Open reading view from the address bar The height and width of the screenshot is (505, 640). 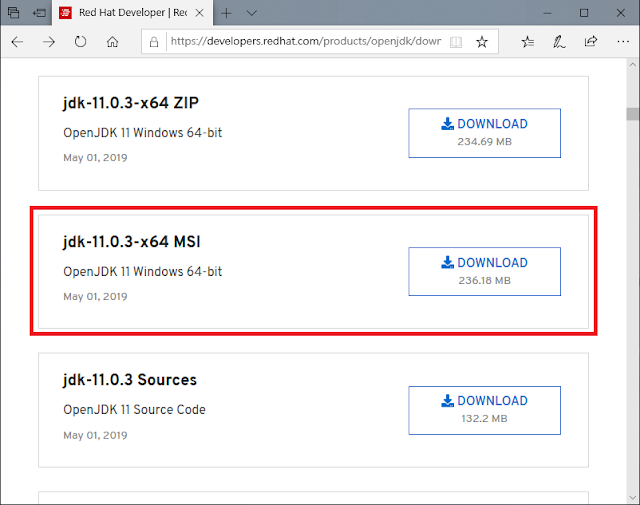pos(456,42)
